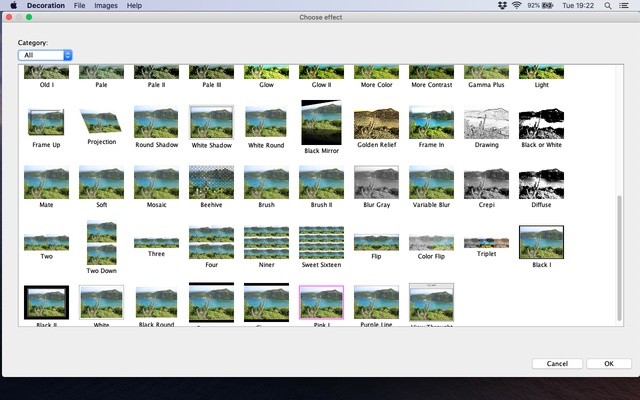The width and height of the screenshot is (640, 400).
Task: Select the White frame effect
Action: 101,302
